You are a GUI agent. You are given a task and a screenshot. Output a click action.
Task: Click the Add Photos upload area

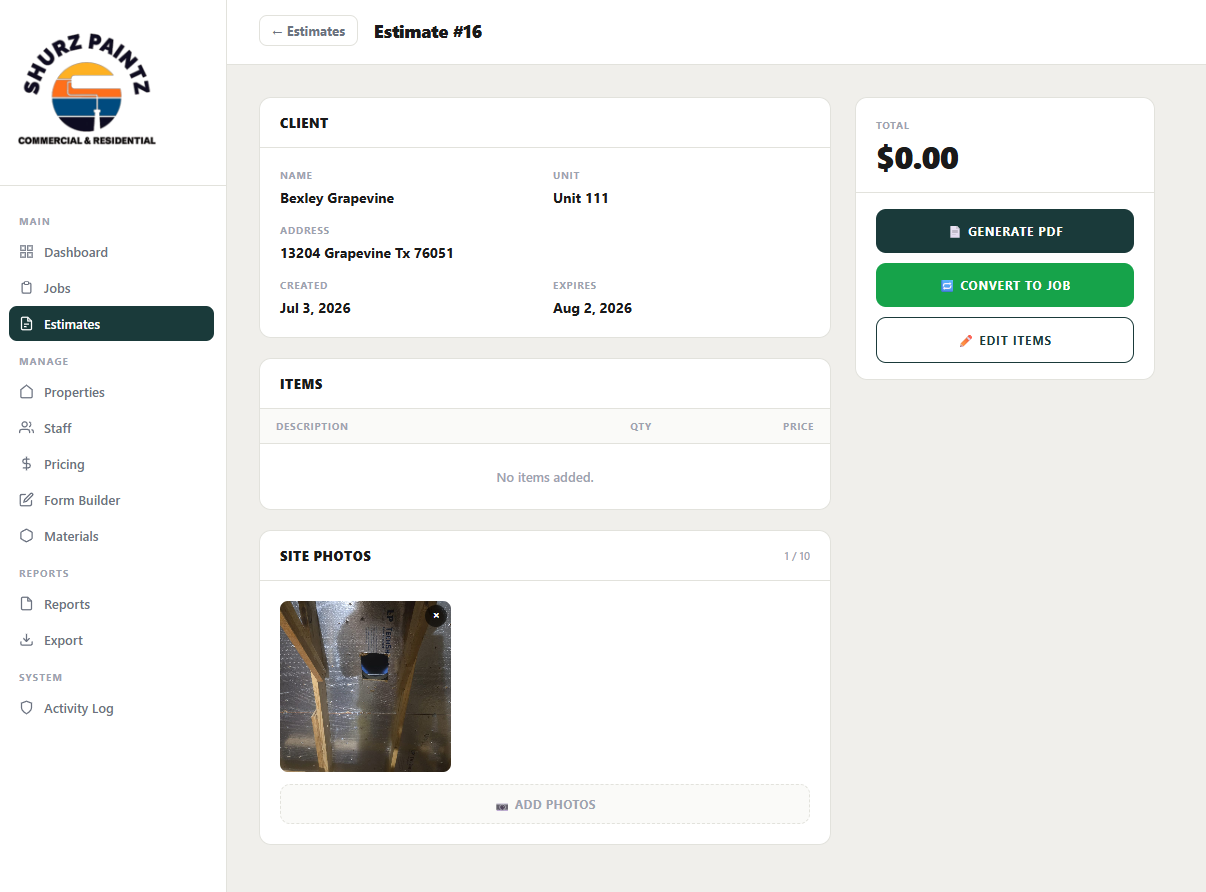click(x=545, y=804)
